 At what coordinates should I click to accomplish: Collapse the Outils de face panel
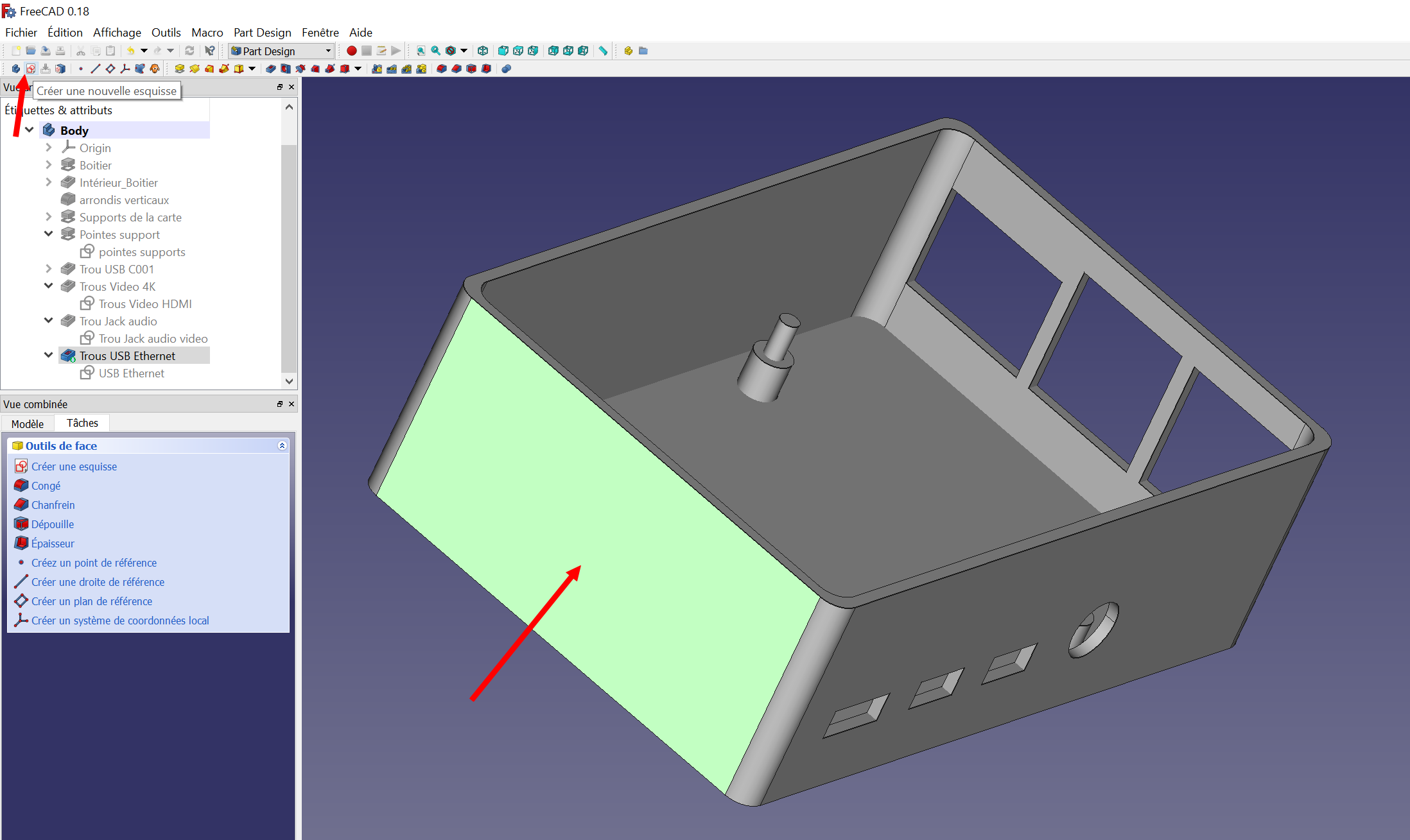(x=282, y=445)
